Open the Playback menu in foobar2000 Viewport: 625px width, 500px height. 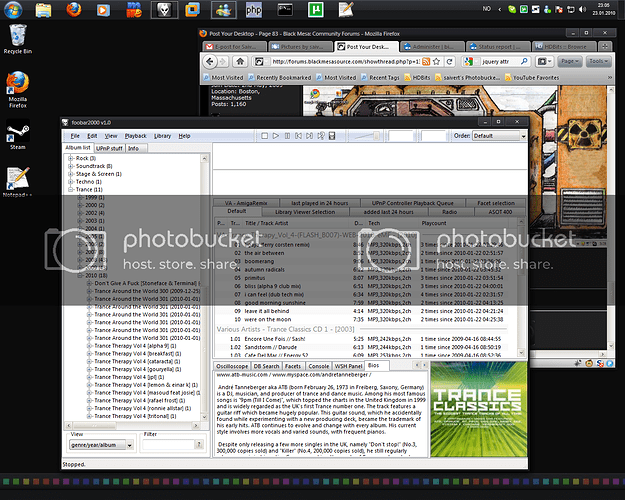(135, 135)
